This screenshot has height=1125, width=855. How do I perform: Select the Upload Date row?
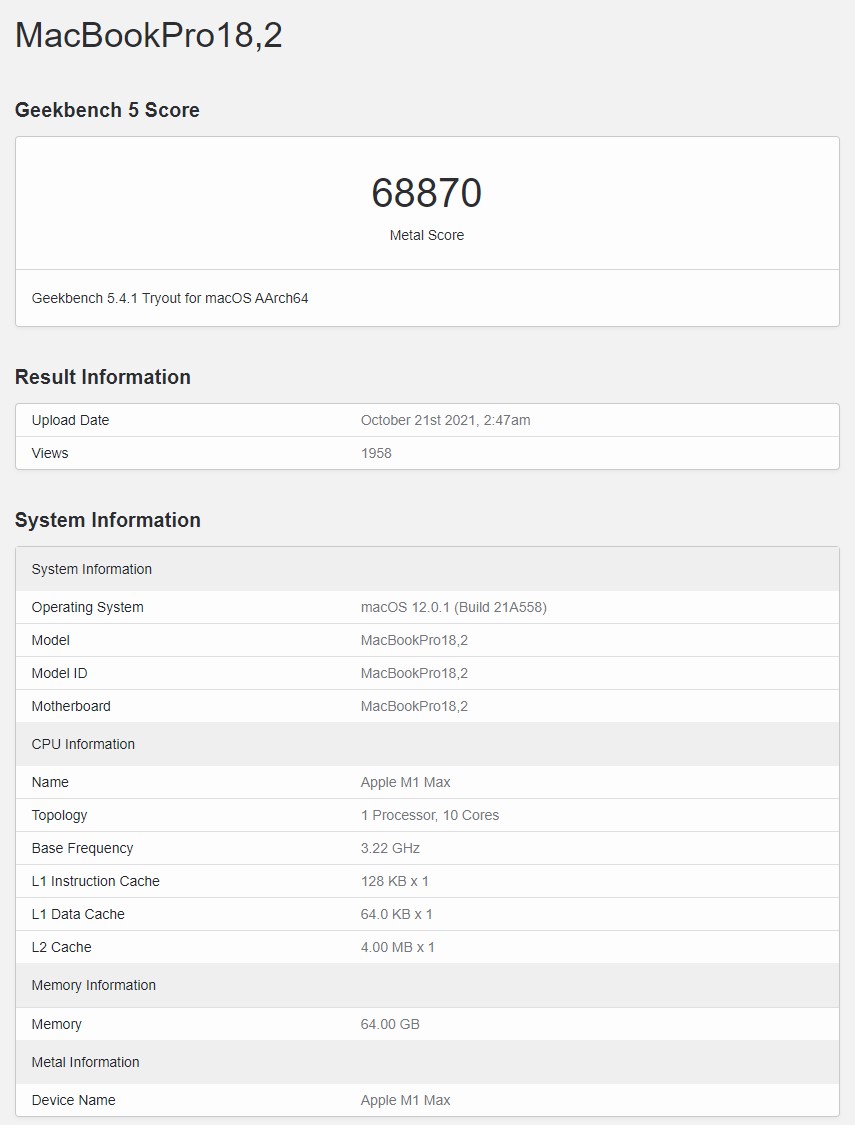click(x=70, y=420)
